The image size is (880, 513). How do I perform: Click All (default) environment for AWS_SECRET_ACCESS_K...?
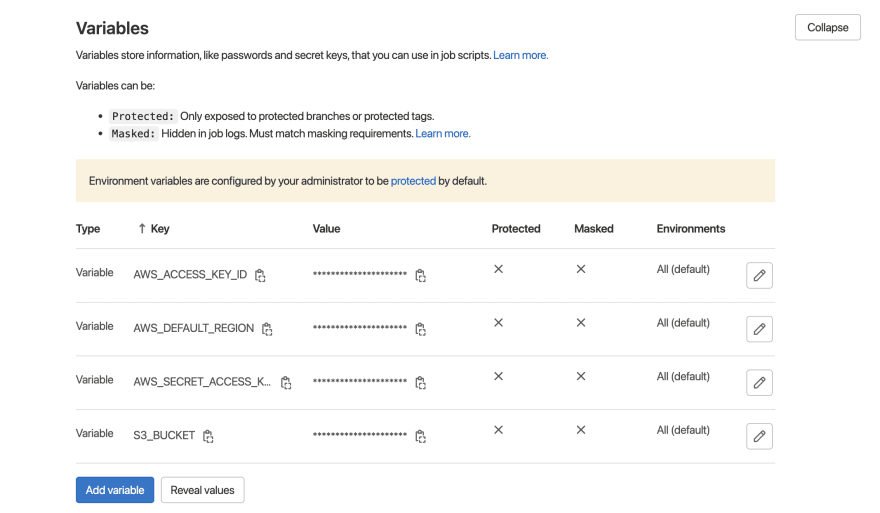[683, 377]
